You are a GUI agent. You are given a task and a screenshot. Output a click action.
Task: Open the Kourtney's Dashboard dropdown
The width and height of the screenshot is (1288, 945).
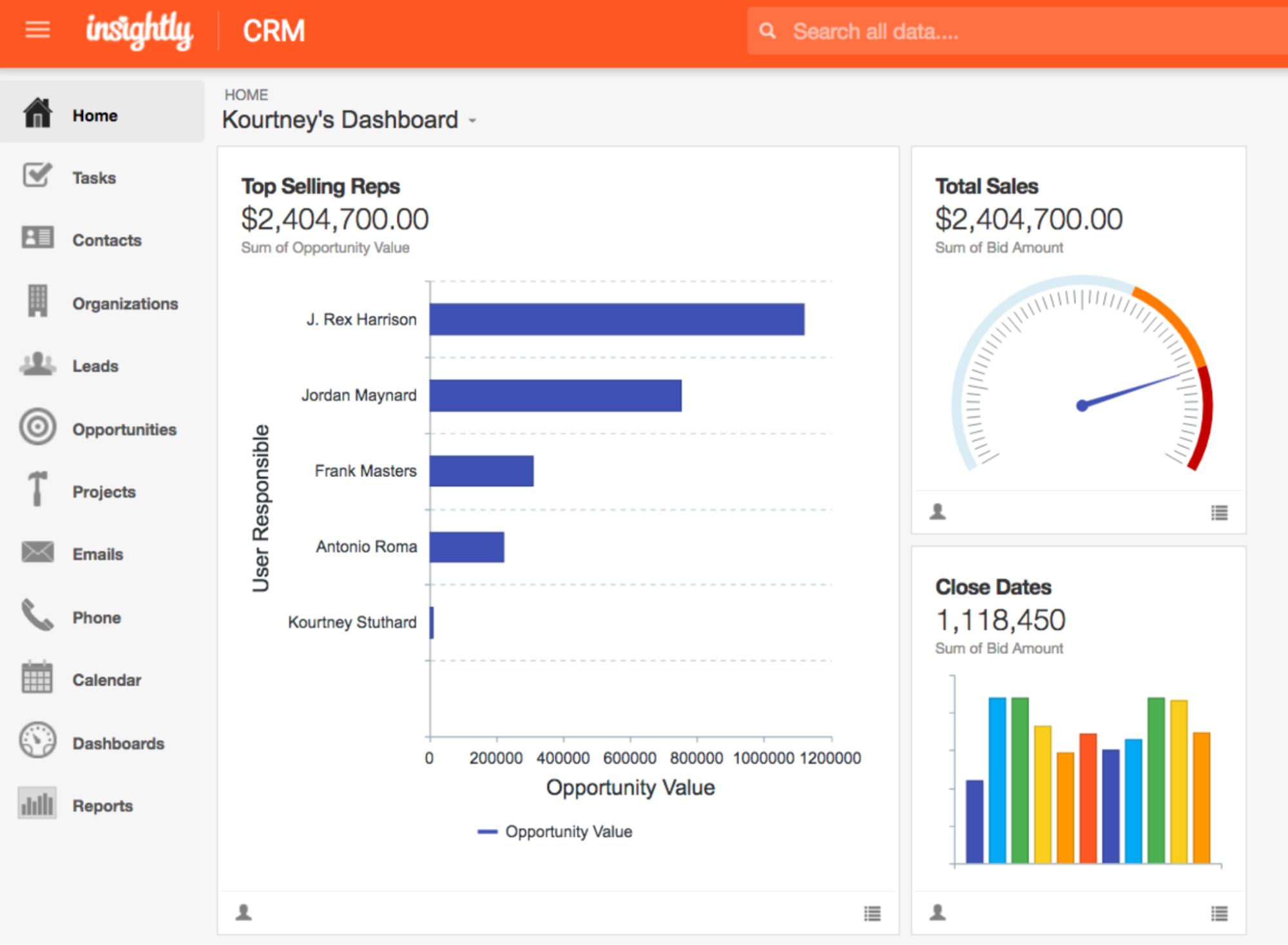(472, 121)
